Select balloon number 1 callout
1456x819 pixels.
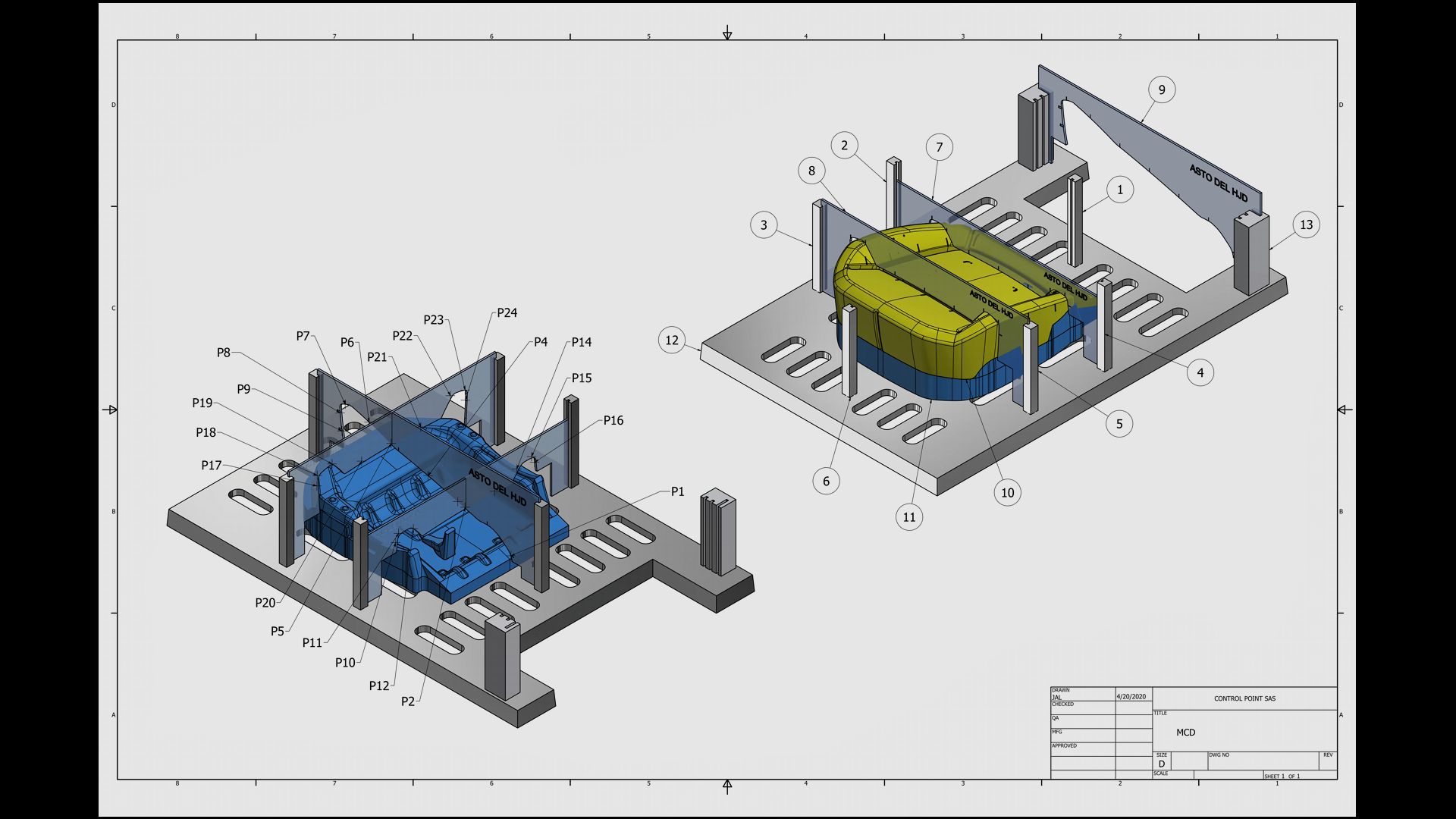point(1120,190)
